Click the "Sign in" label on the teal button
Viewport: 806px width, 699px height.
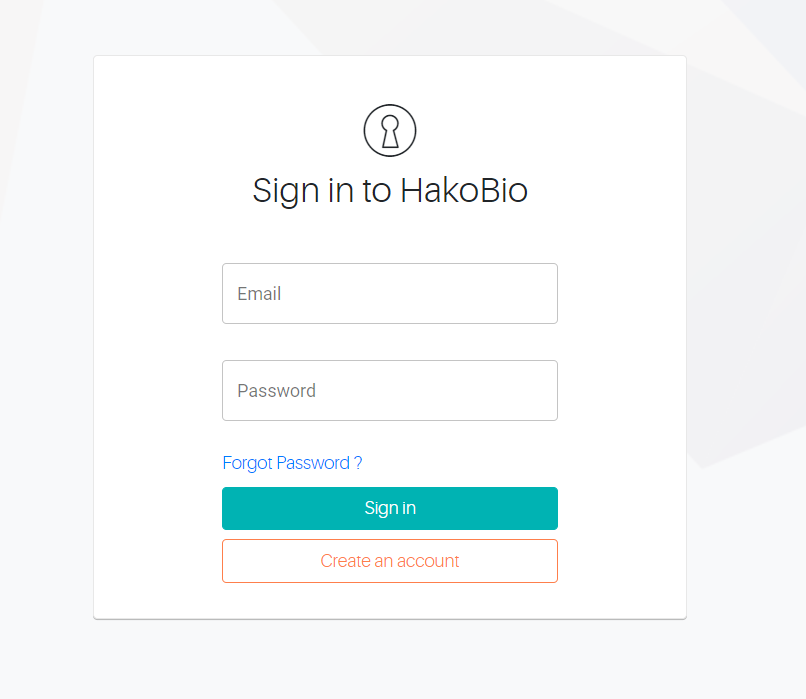coord(390,508)
